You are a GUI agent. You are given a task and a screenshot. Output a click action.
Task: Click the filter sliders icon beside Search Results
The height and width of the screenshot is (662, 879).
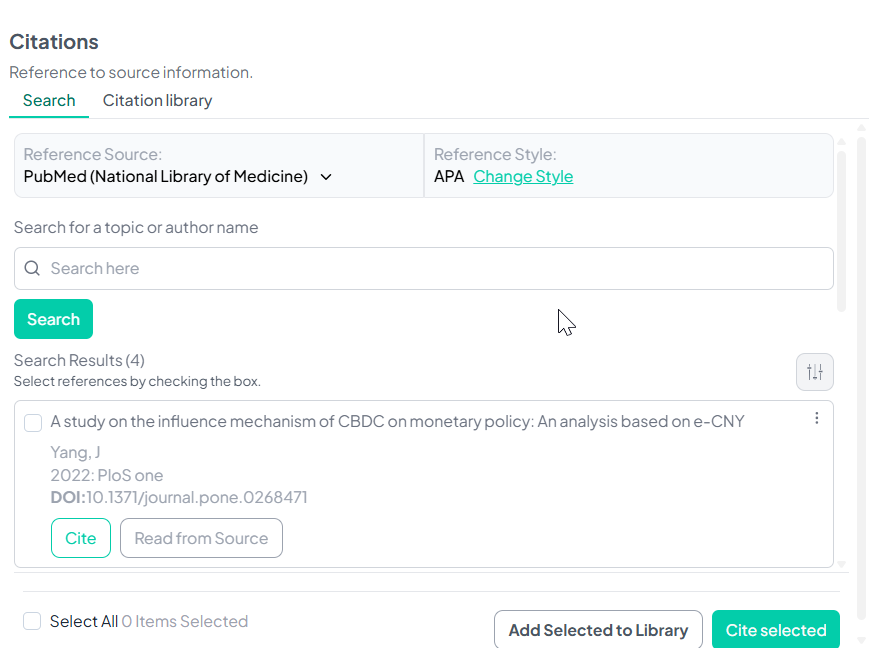tap(815, 372)
